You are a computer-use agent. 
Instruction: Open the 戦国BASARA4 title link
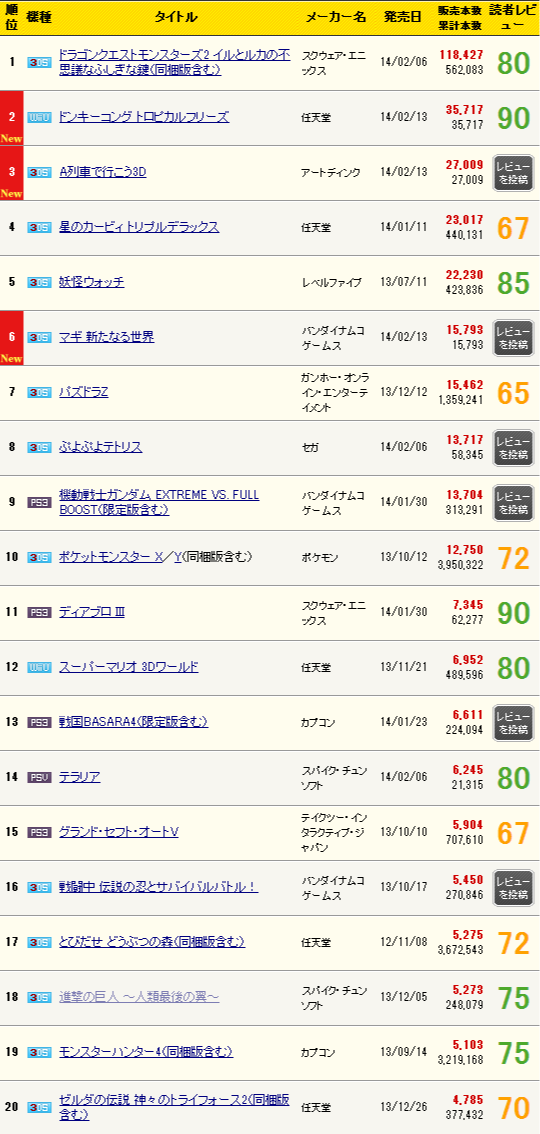[133, 722]
